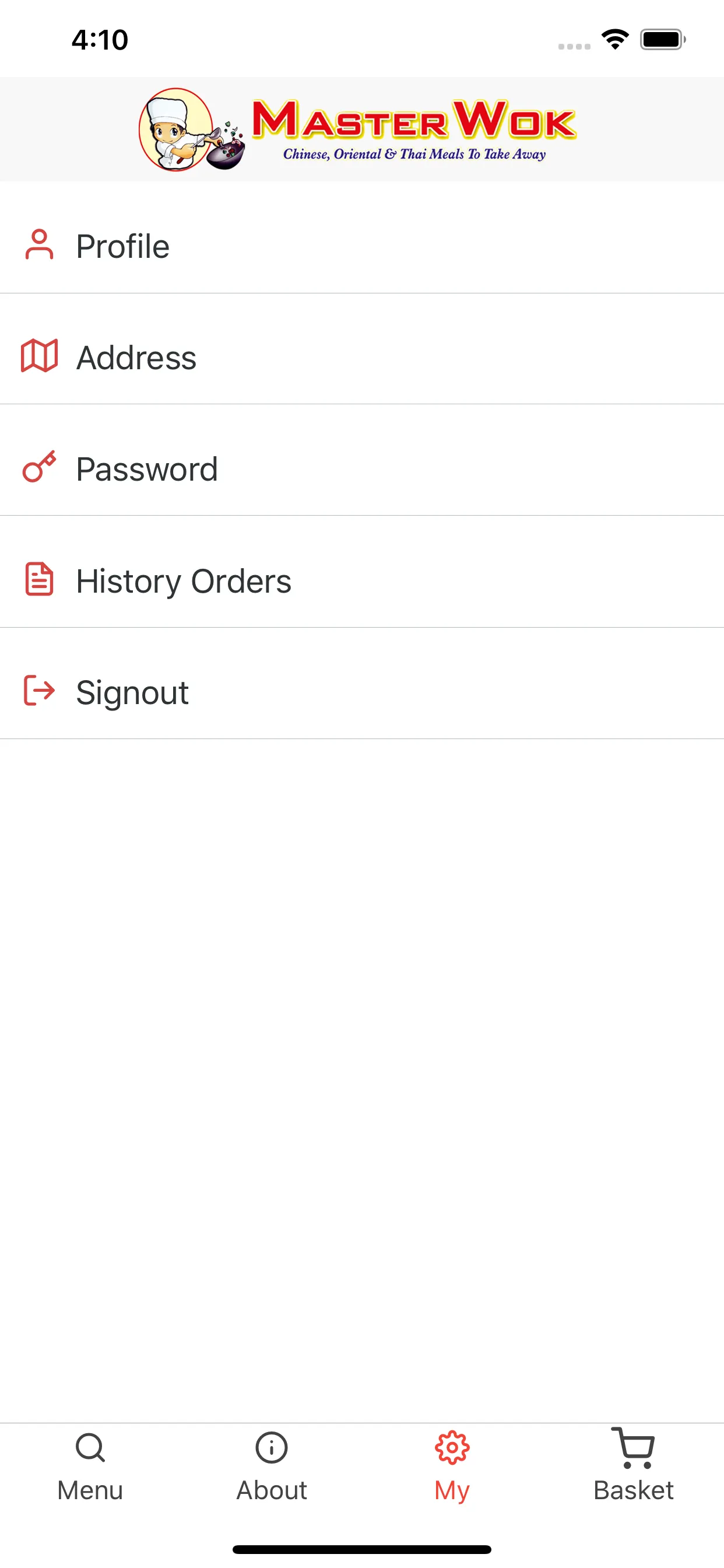Image resolution: width=724 pixels, height=1568 pixels.
Task: Tap the Signout arrow icon
Action: (x=39, y=691)
